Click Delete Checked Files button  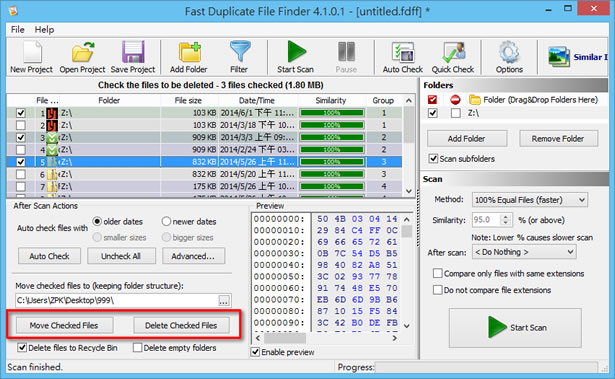coord(181,325)
